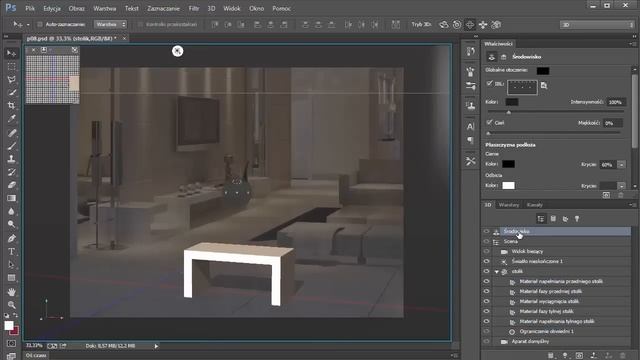The image size is (640, 360).
Task: Select the Clone Stamp tool
Action: [x=11, y=159]
